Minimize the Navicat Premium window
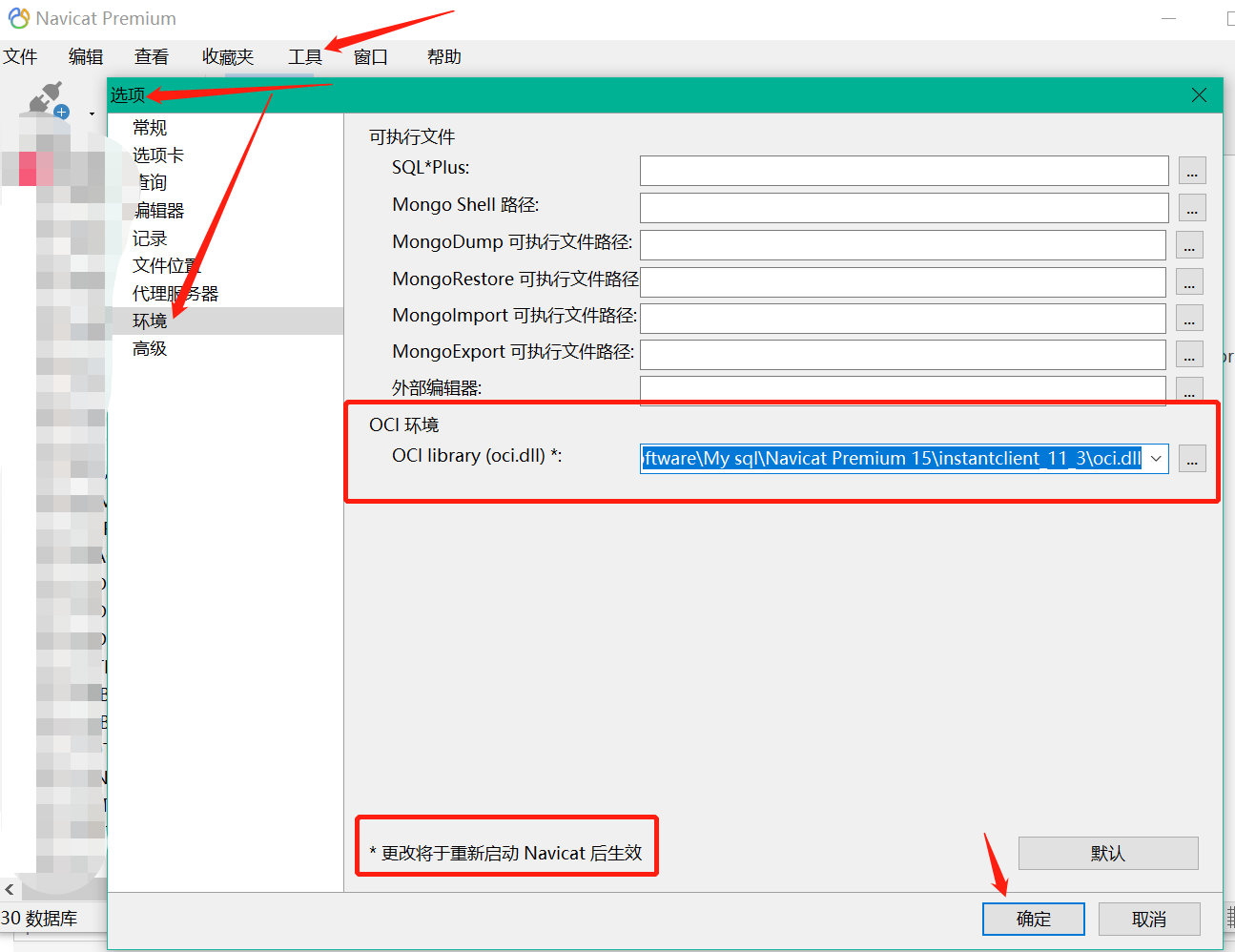 [x=1169, y=18]
